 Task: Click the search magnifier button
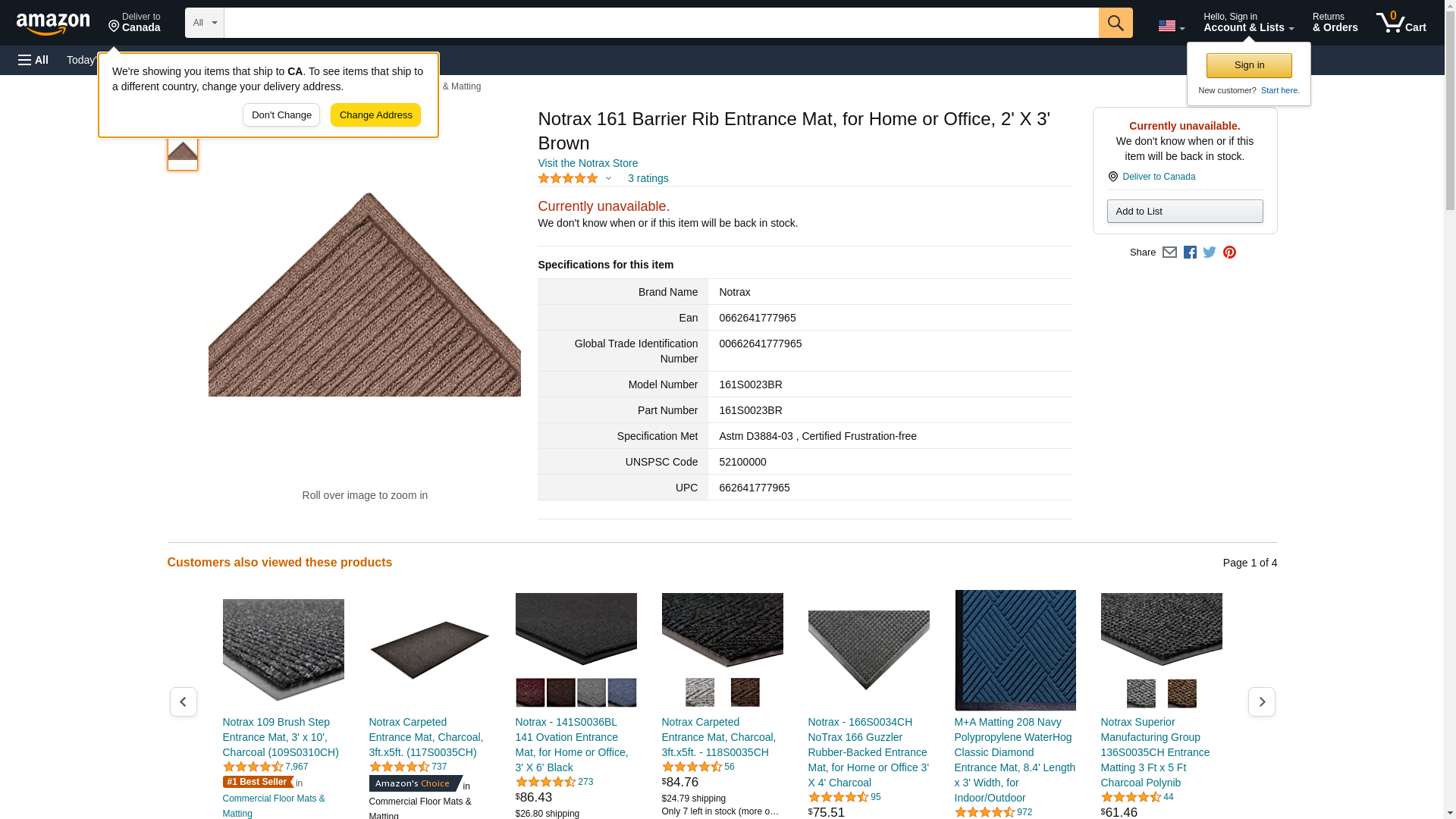[1115, 23]
